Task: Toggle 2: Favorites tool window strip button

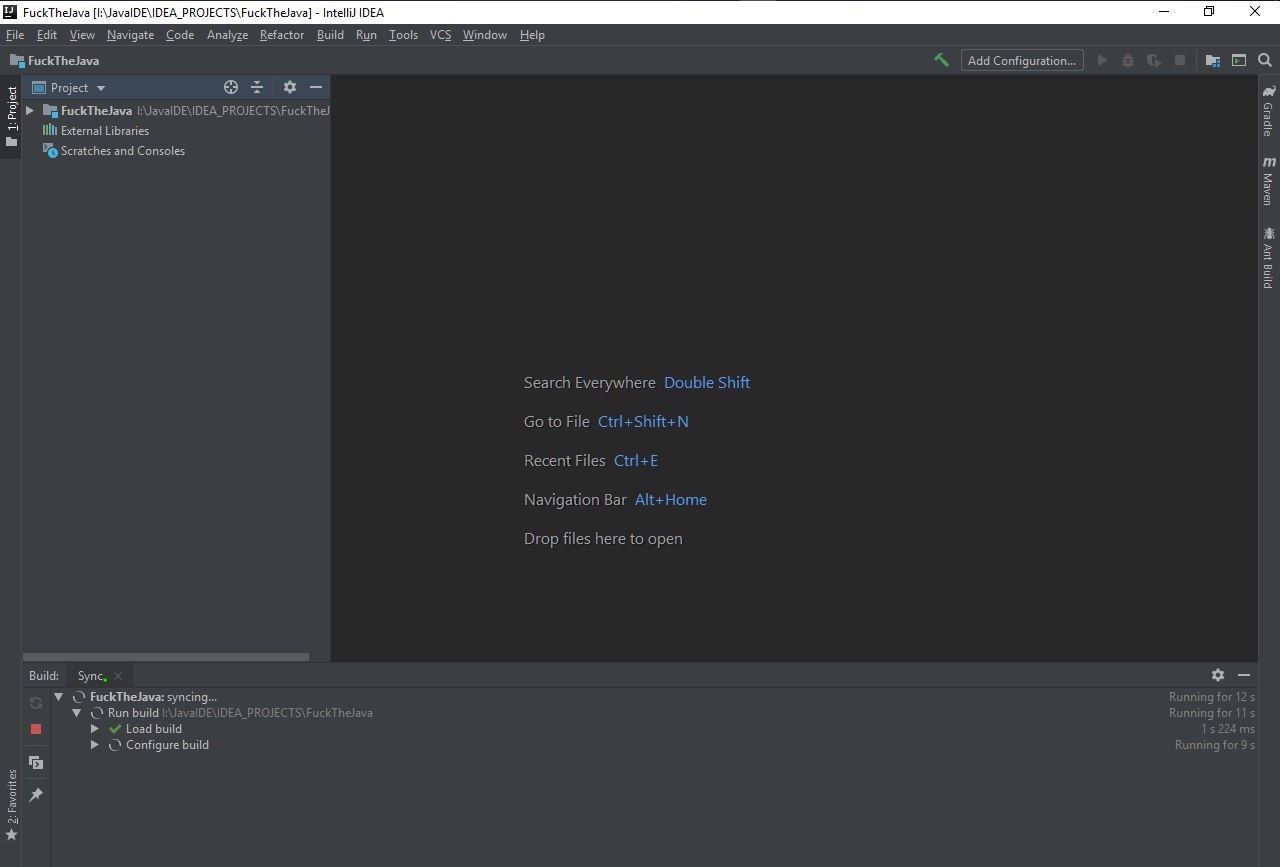Action: 11,804
